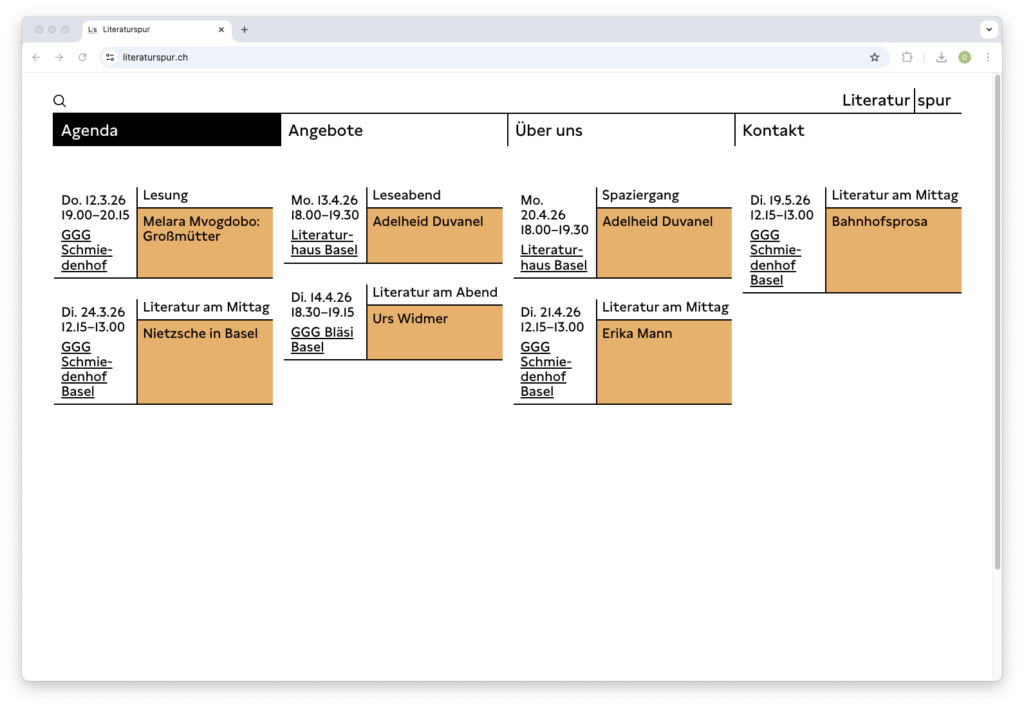Open the Chrome three-dot menu
The height and width of the screenshot is (708, 1024).
click(987, 58)
